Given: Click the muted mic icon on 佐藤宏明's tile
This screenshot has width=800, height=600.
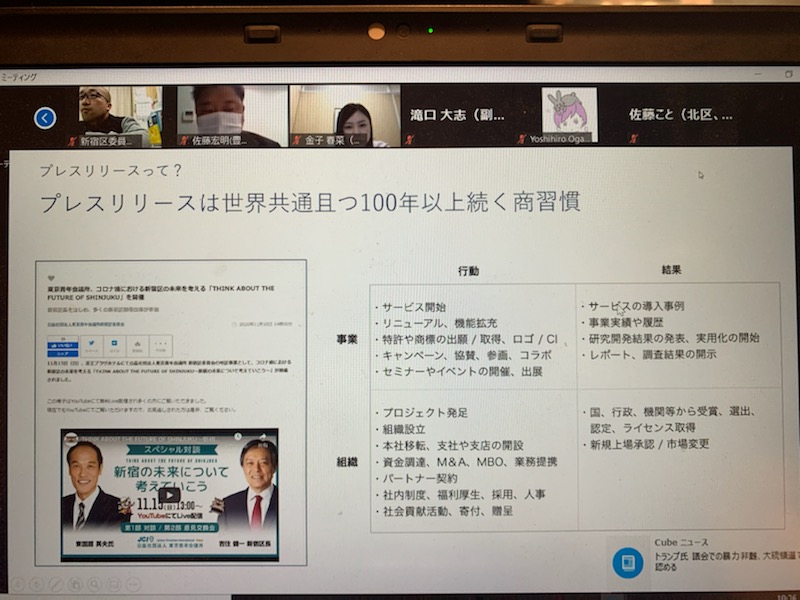Looking at the screenshot, I should coord(184,141).
